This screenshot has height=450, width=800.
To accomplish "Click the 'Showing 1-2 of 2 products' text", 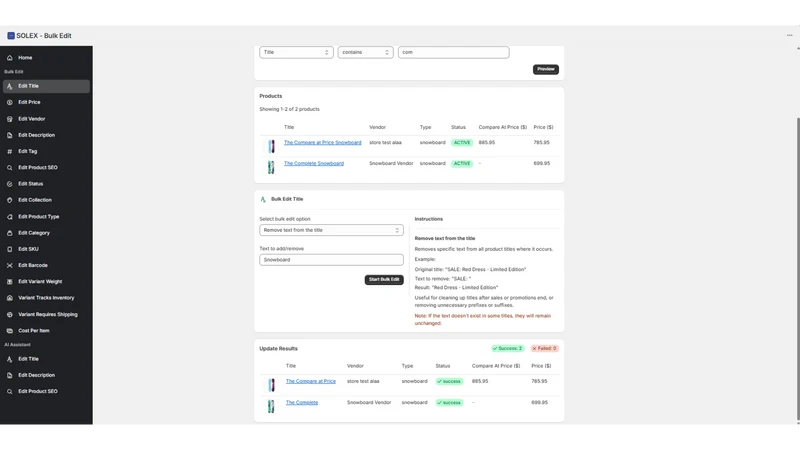I will 289,109.
